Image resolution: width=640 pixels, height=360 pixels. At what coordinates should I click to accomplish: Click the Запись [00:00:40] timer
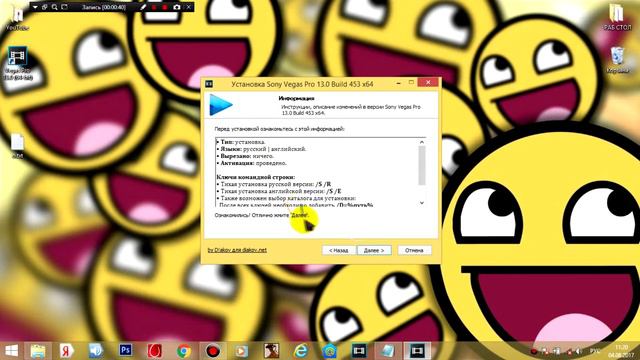[x=104, y=7]
